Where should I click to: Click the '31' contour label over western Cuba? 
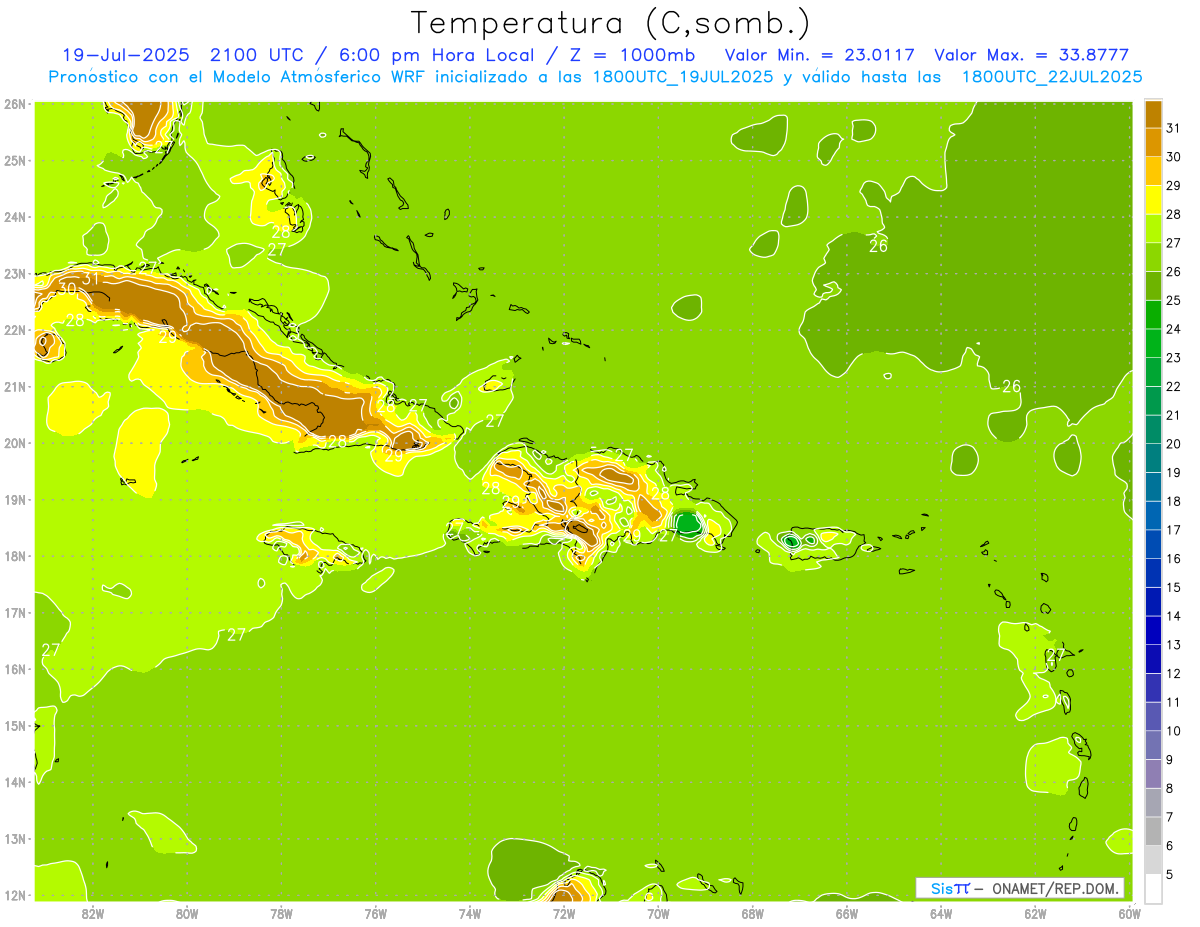click(90, 278)
